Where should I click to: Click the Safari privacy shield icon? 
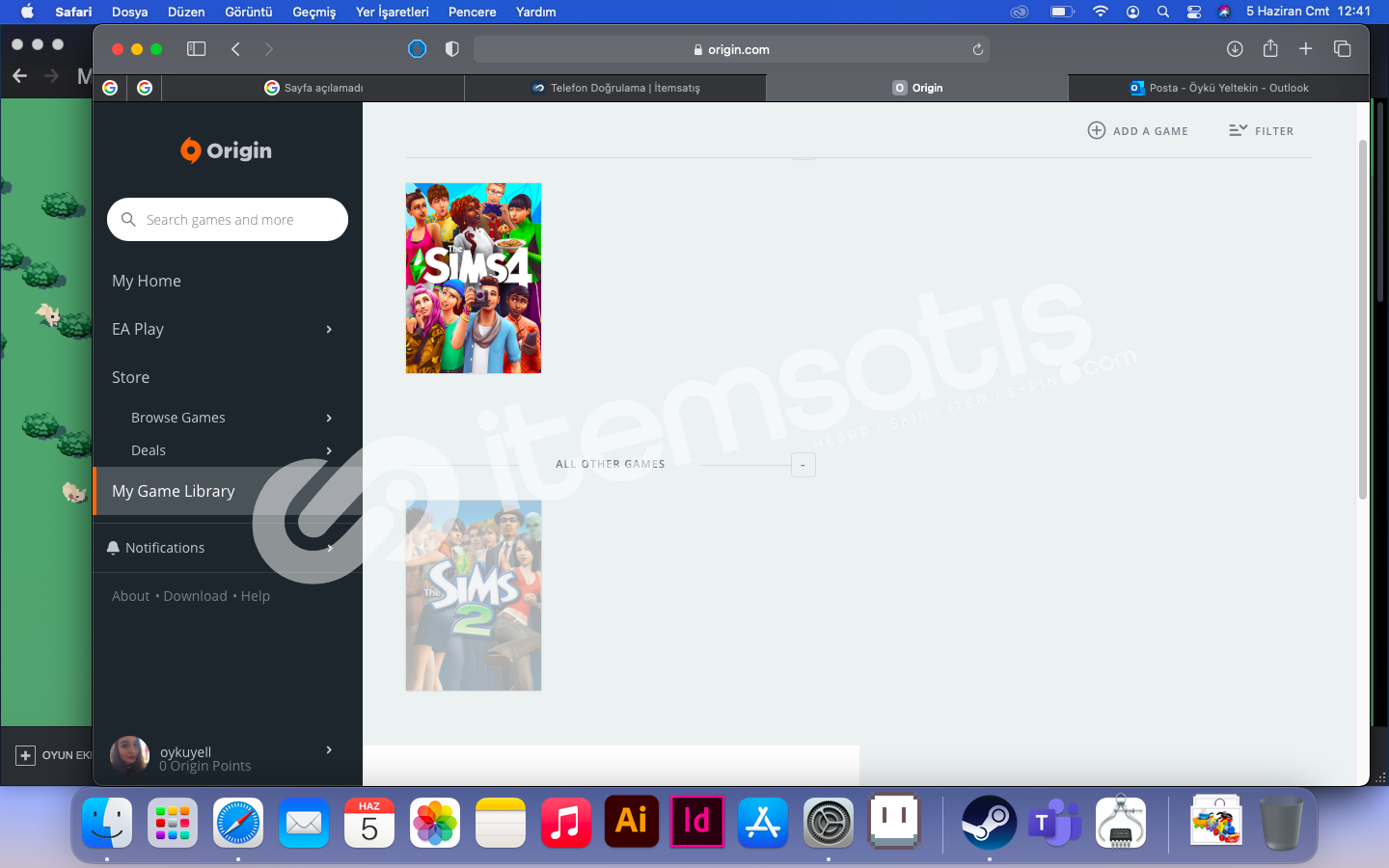[451, 49]
